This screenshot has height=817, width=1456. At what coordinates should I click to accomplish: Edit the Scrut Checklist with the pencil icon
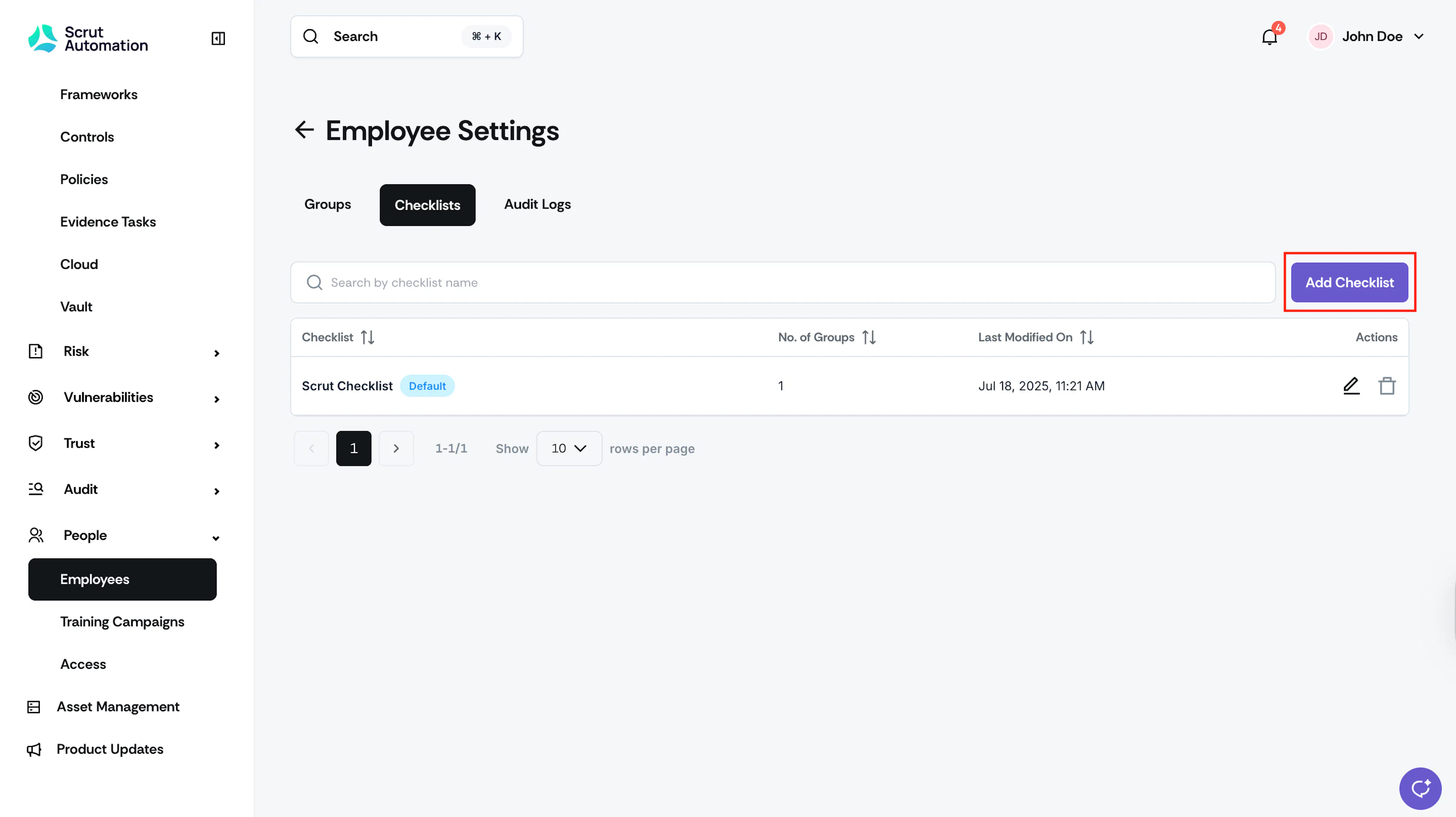(1351, 386)
